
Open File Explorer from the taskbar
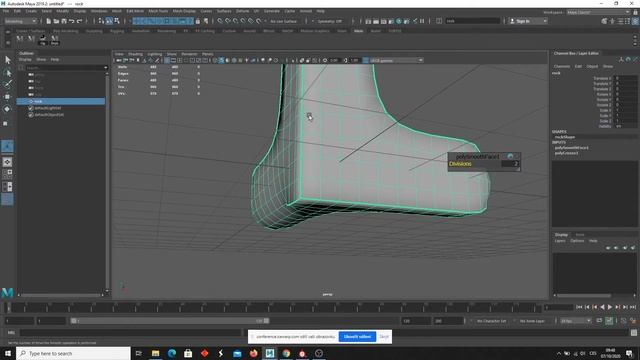(156, 353)
